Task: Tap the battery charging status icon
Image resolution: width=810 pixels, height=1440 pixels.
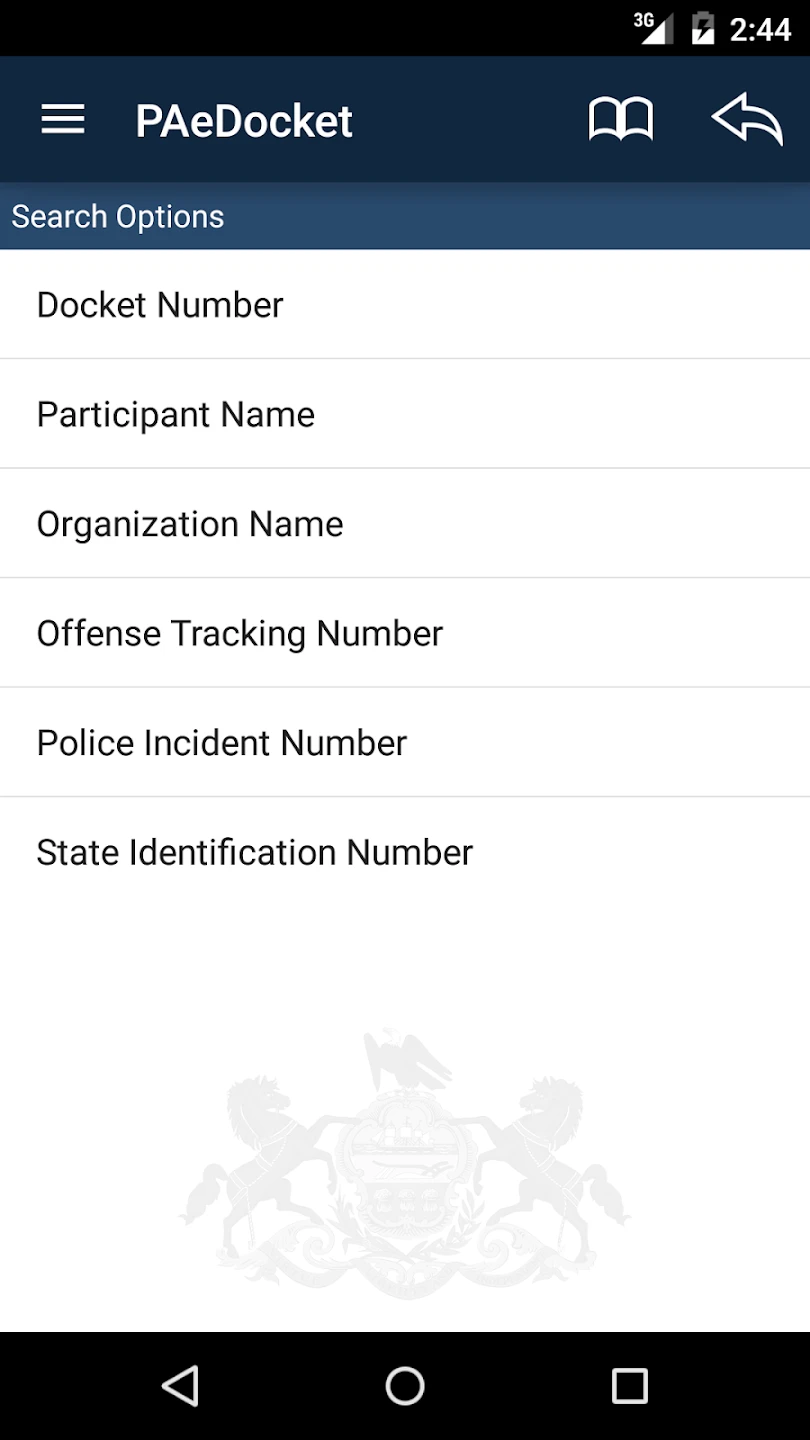Action: (703, 28)
